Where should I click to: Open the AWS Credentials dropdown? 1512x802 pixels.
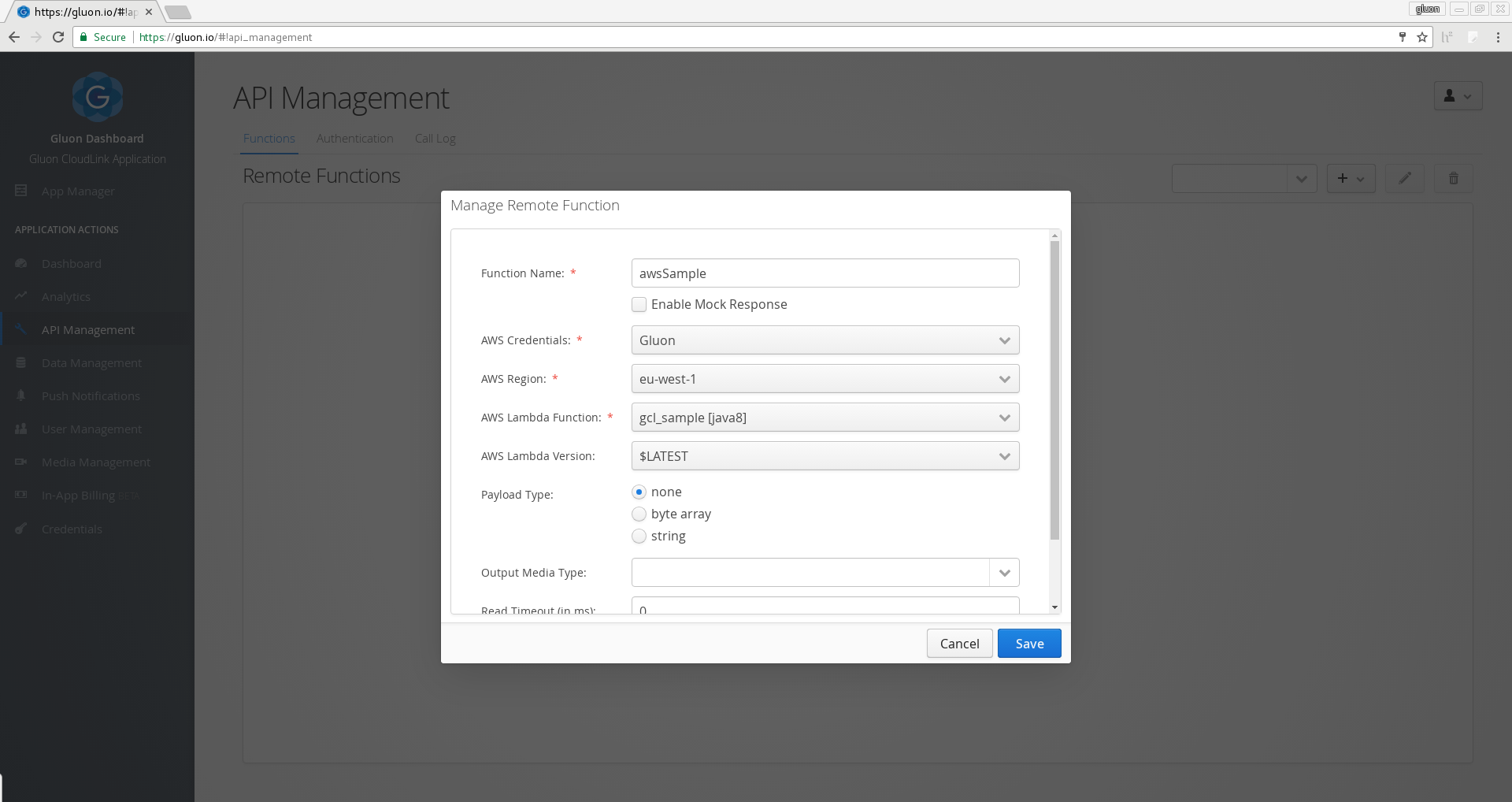click(825, 340)
